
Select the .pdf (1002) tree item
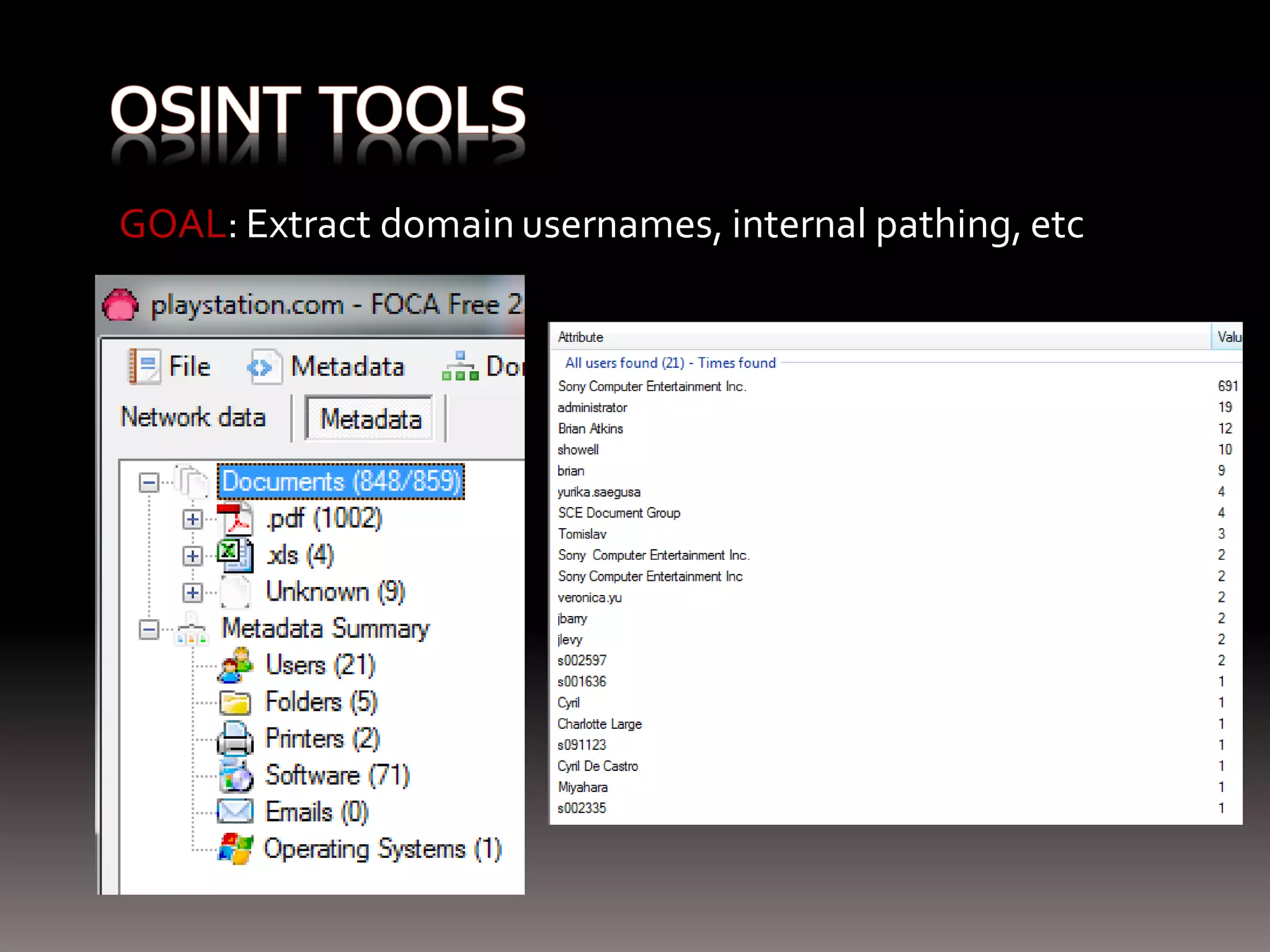(x=324, y=519)
